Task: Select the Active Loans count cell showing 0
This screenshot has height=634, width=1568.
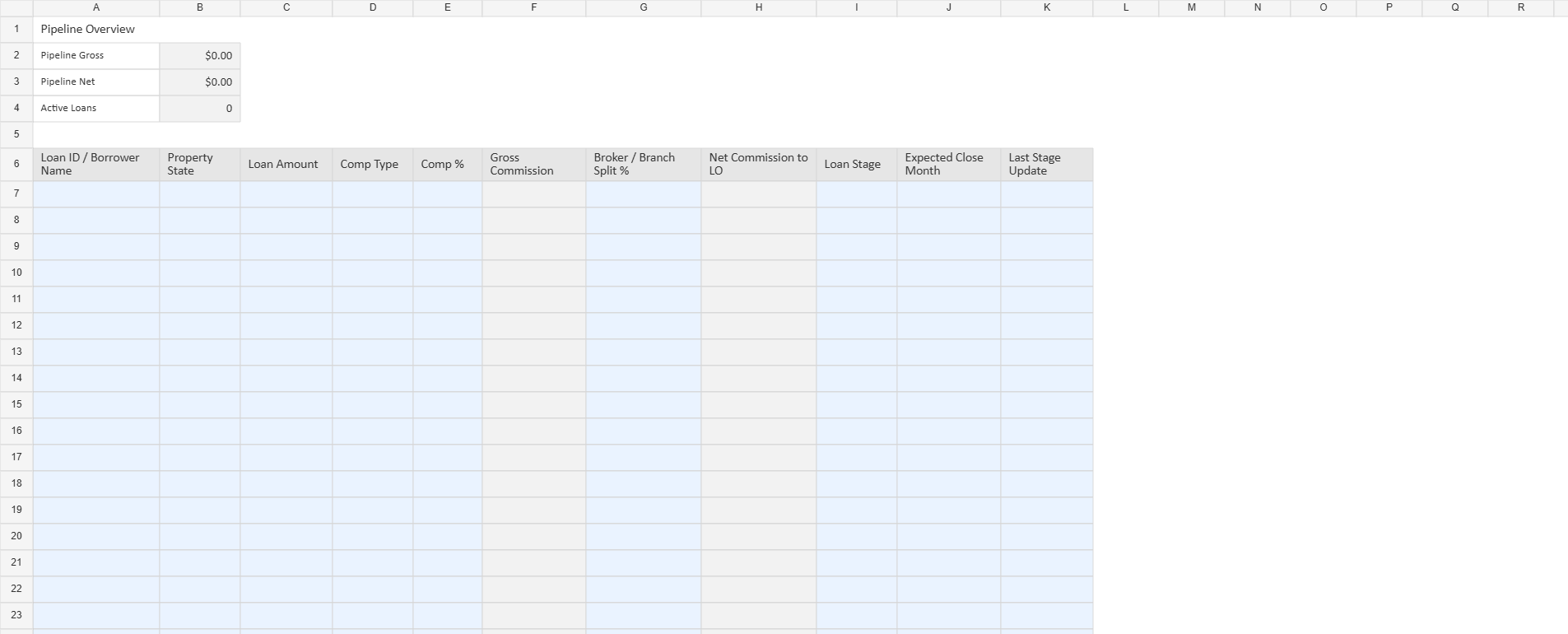Action: click(200, 108)
